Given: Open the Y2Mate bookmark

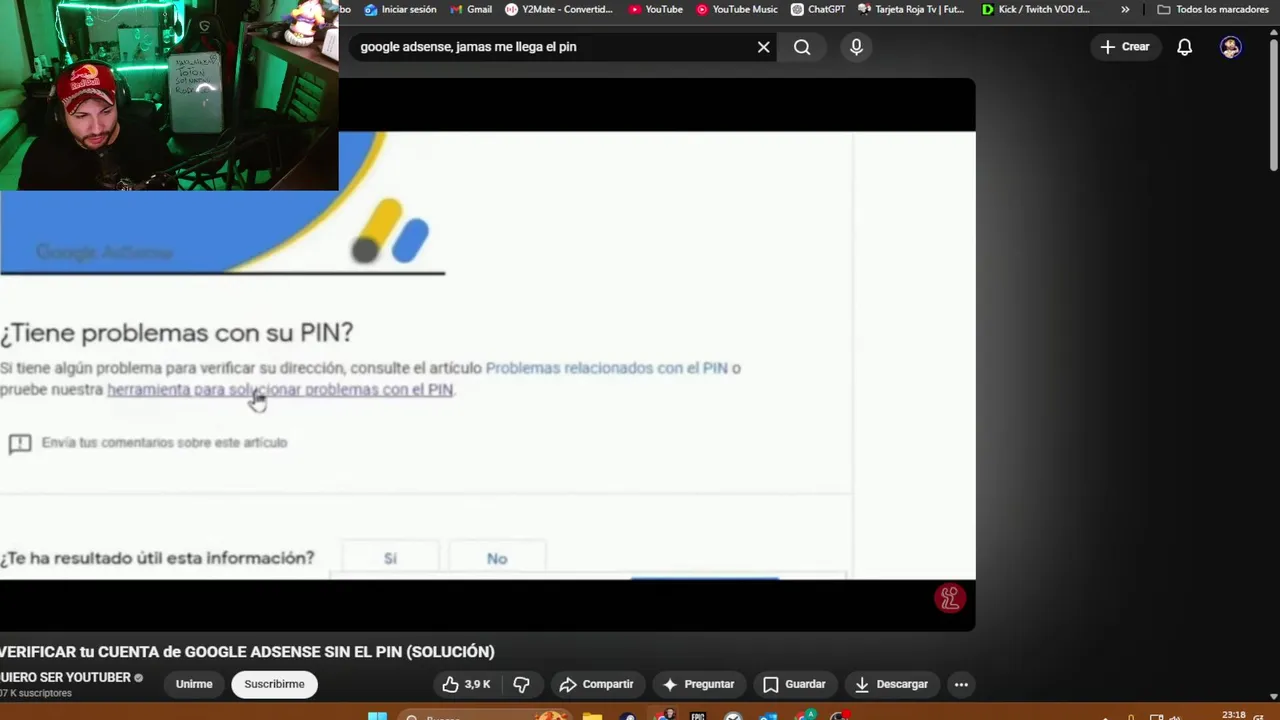Looking at the screenshot, I should (560, 9).
